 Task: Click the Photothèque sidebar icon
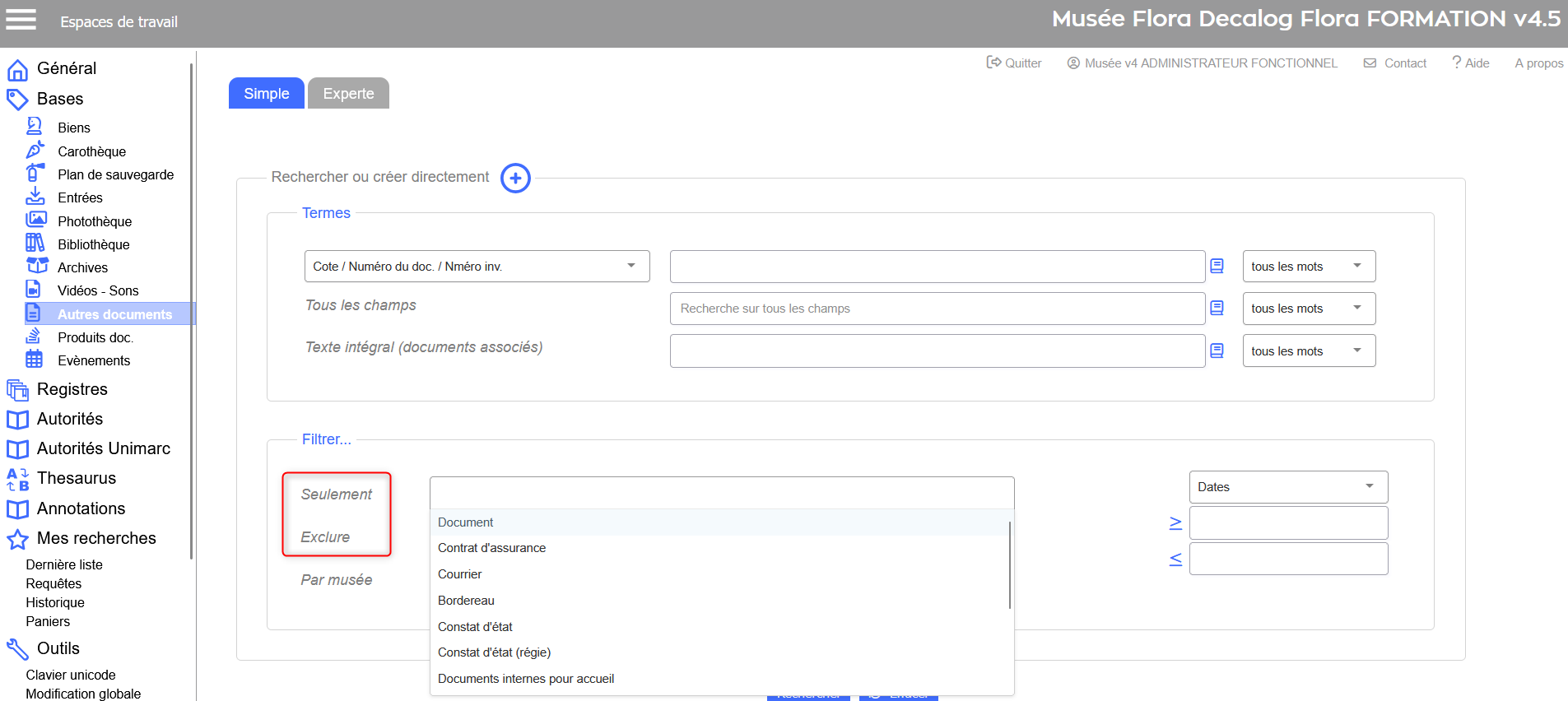tap(35, 221)
